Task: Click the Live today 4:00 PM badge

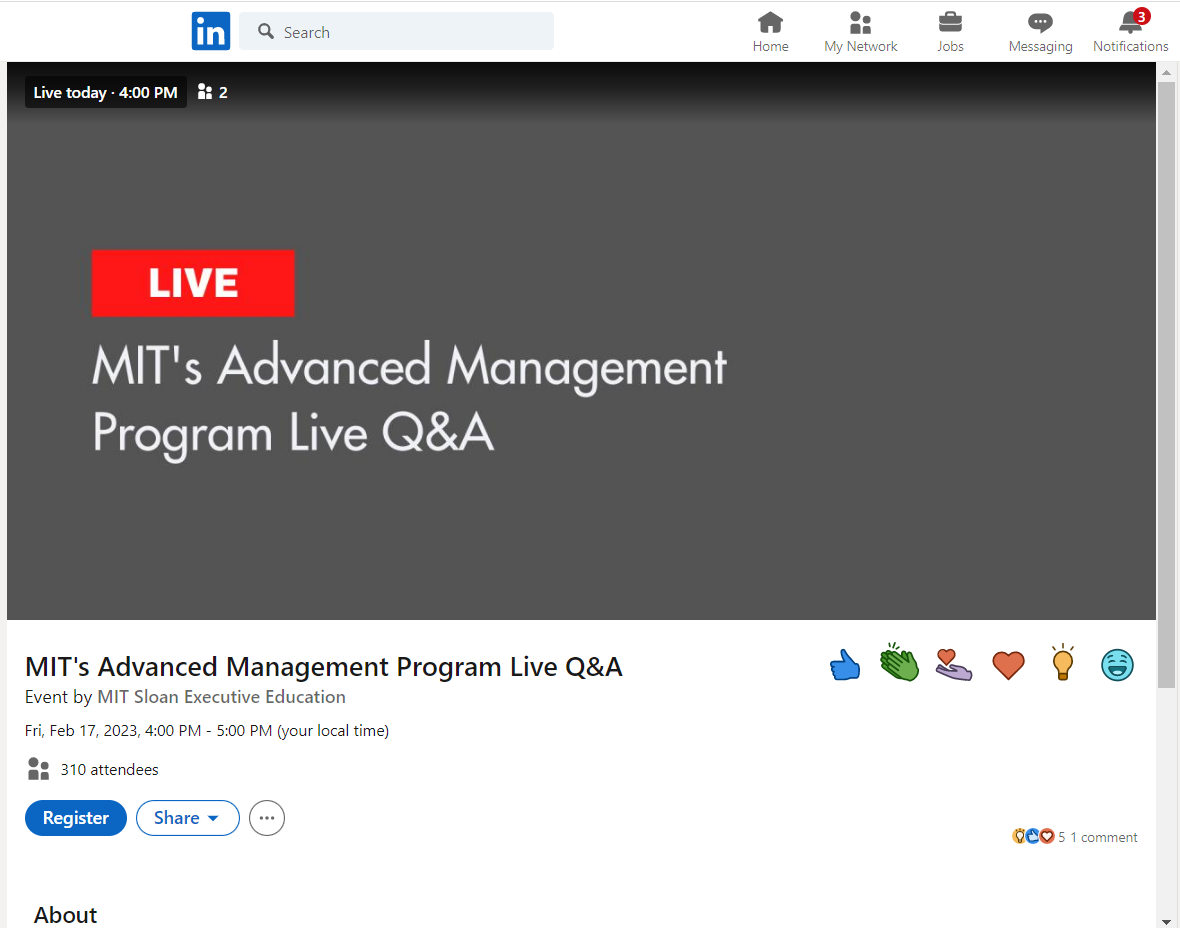Action: (105, 93)
